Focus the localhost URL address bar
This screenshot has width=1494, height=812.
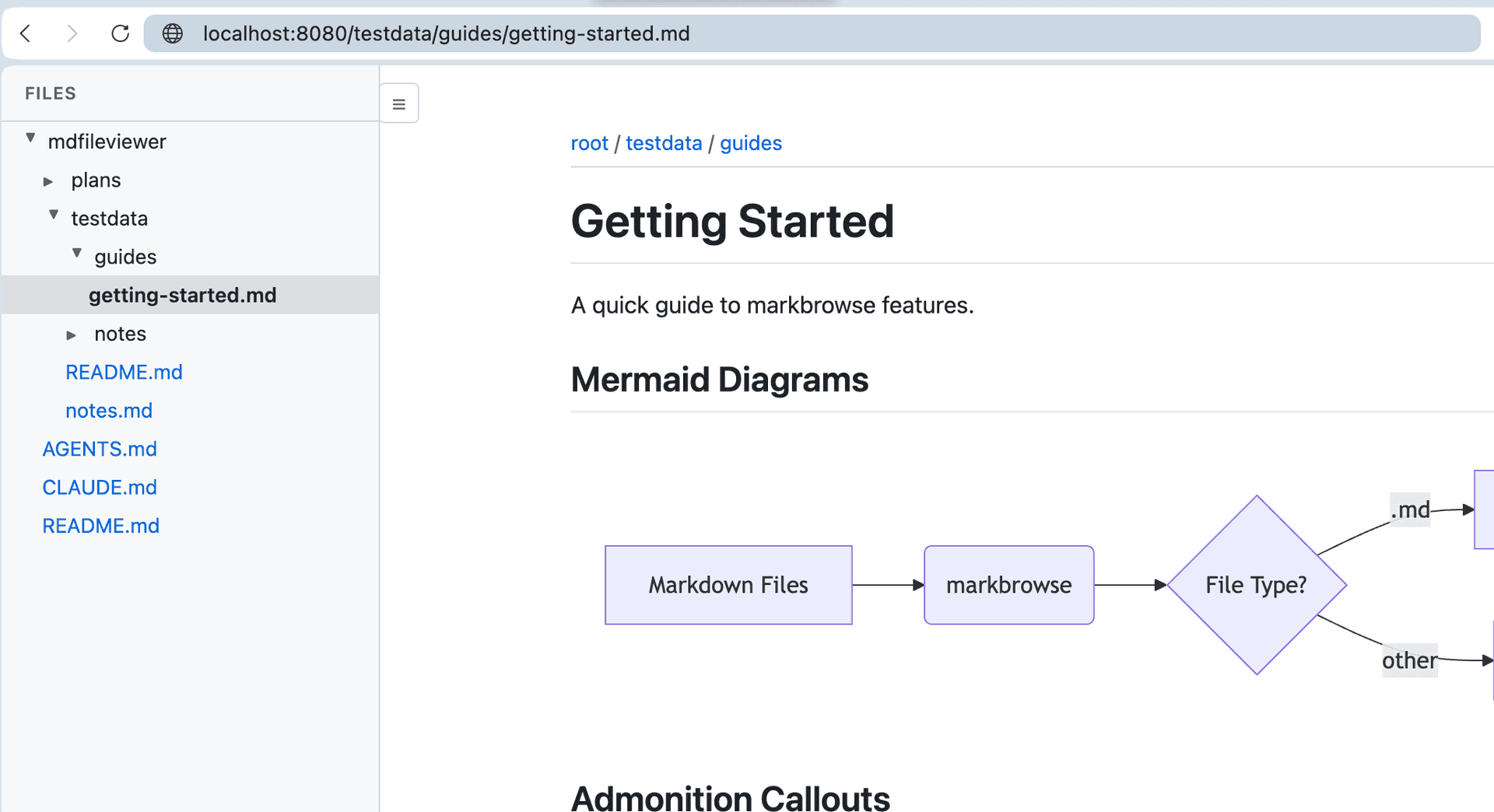tap(812, 33)
